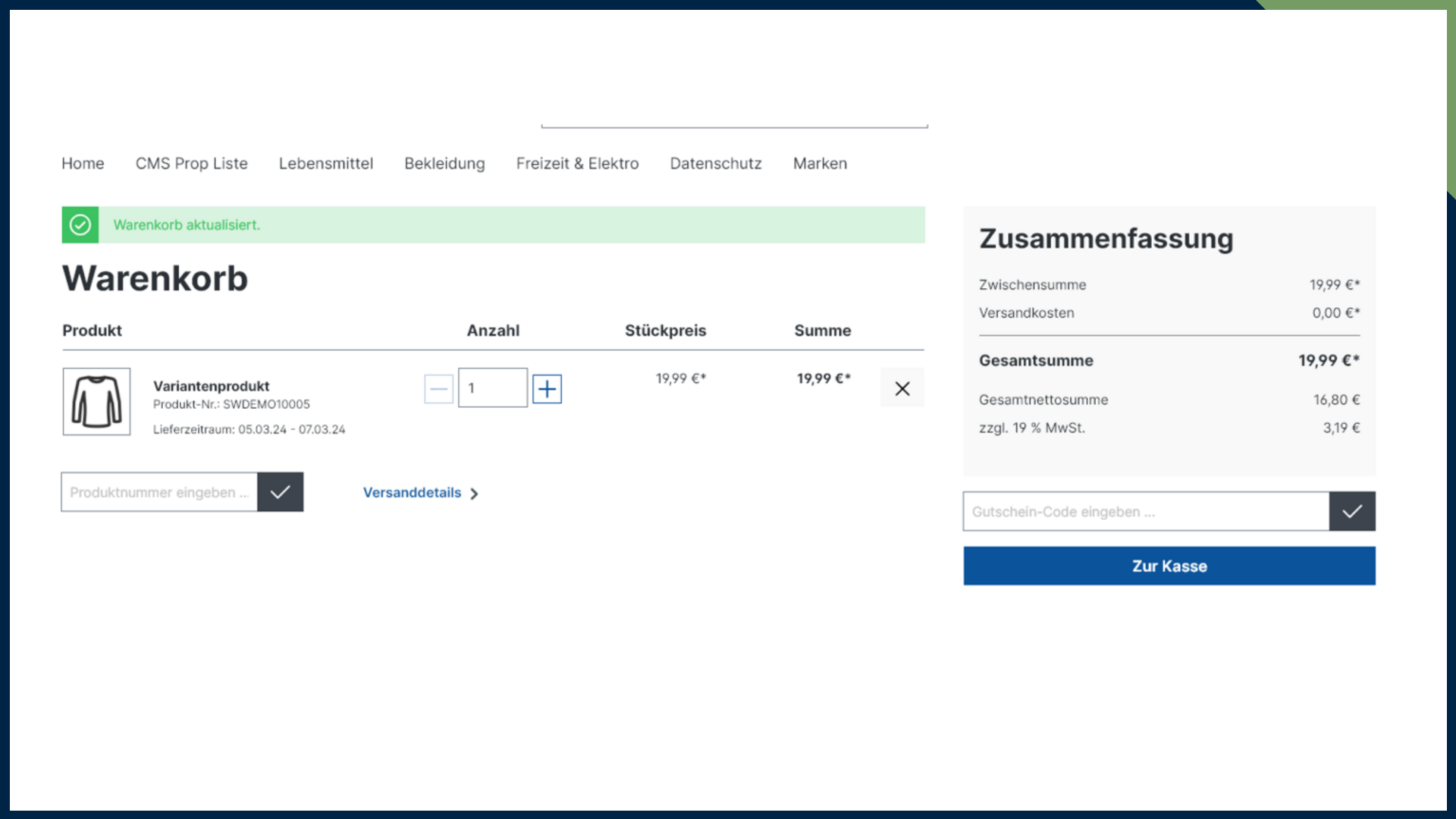Click the Zur Kasse checkout button
The width and height of the screenshot is (1456, 819).
[1169, 566]
